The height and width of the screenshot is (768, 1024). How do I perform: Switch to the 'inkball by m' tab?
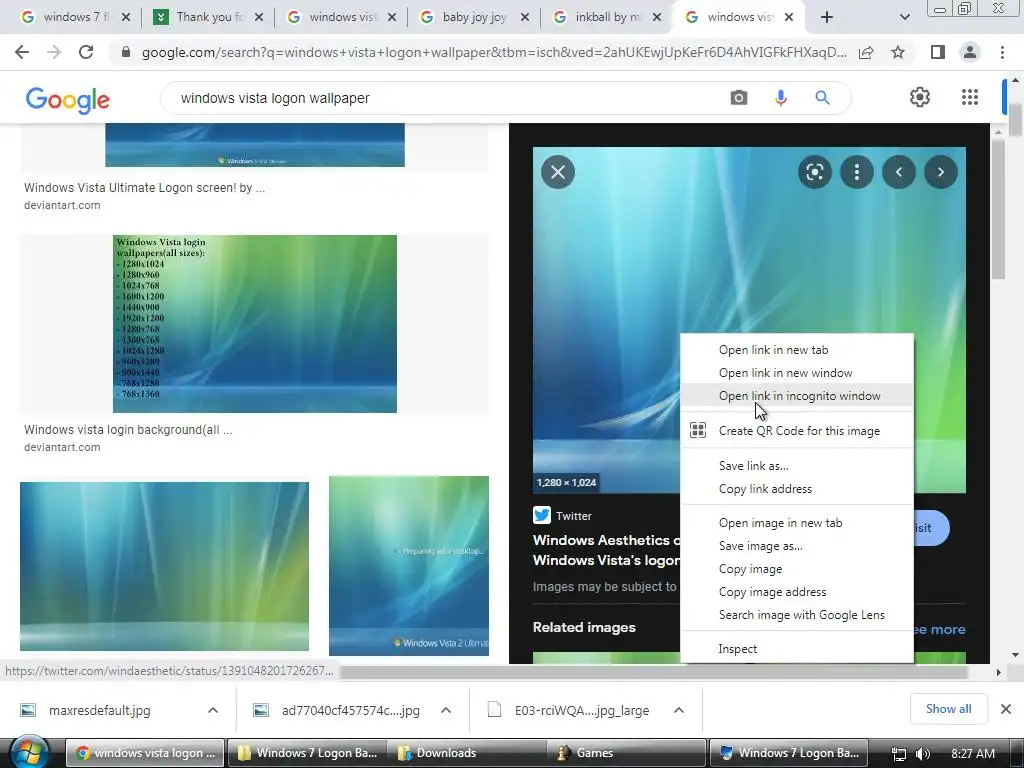click(x=607, y=17)
